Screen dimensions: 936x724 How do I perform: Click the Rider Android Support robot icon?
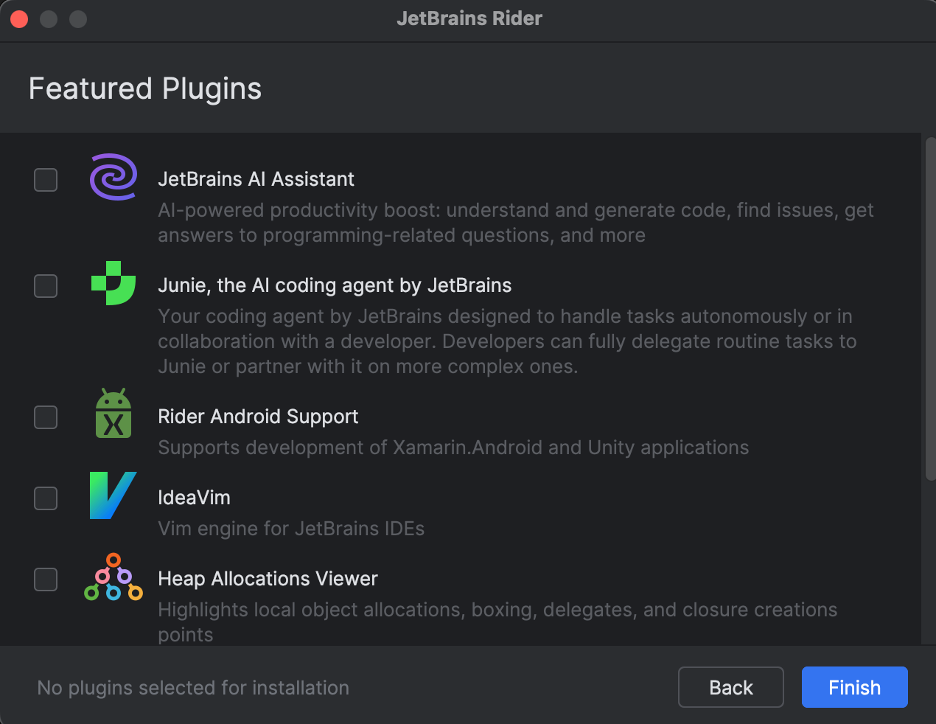click(113, 413)
